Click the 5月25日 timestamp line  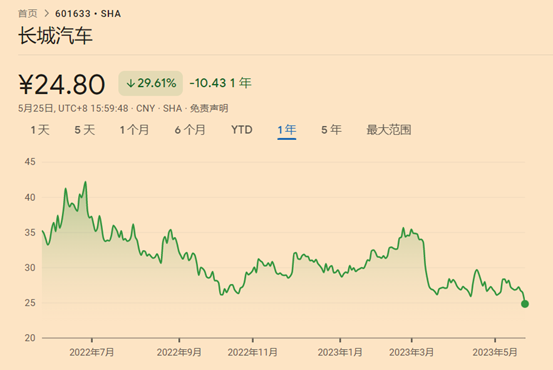(x=123, y=108)
